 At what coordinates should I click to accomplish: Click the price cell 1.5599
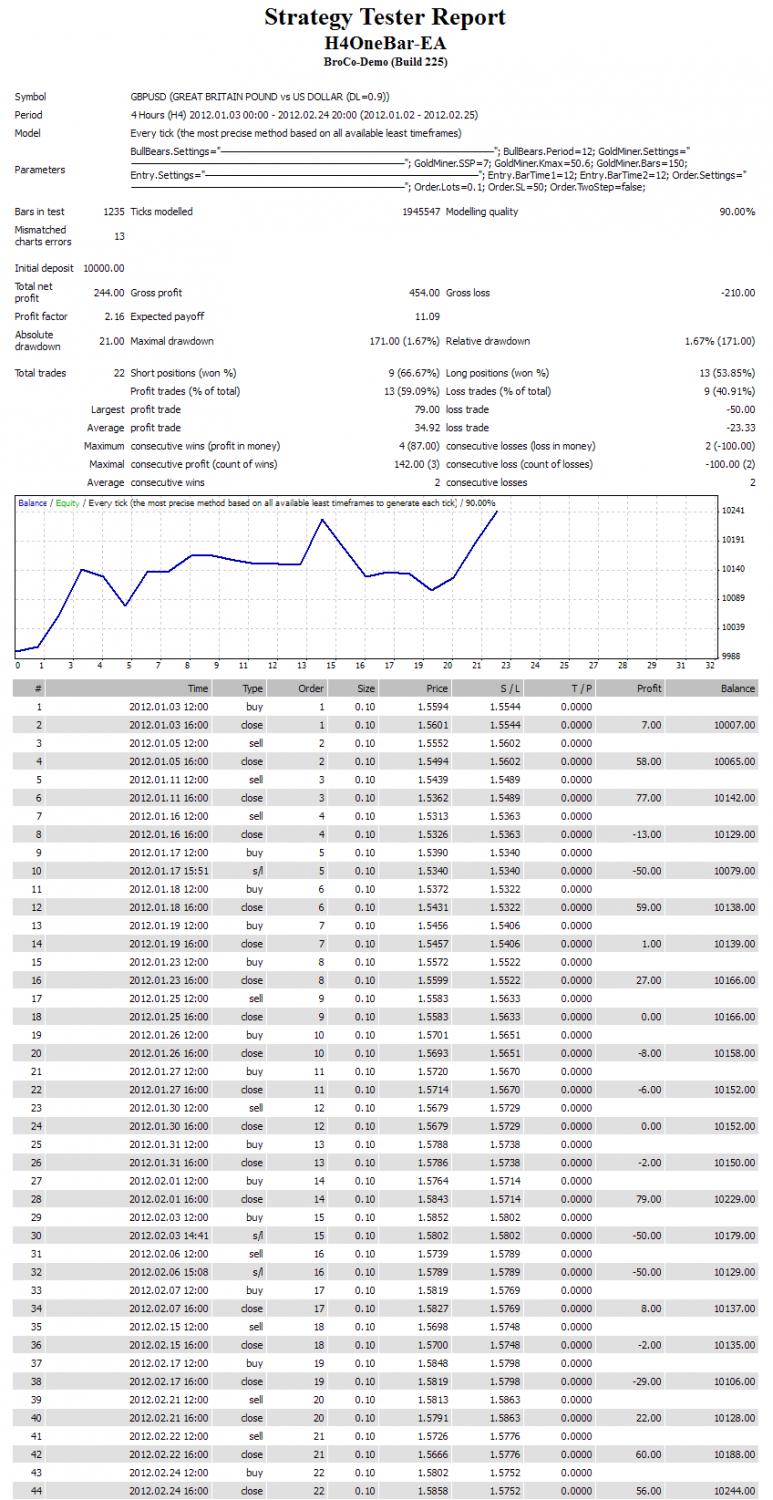pos(435,980)
